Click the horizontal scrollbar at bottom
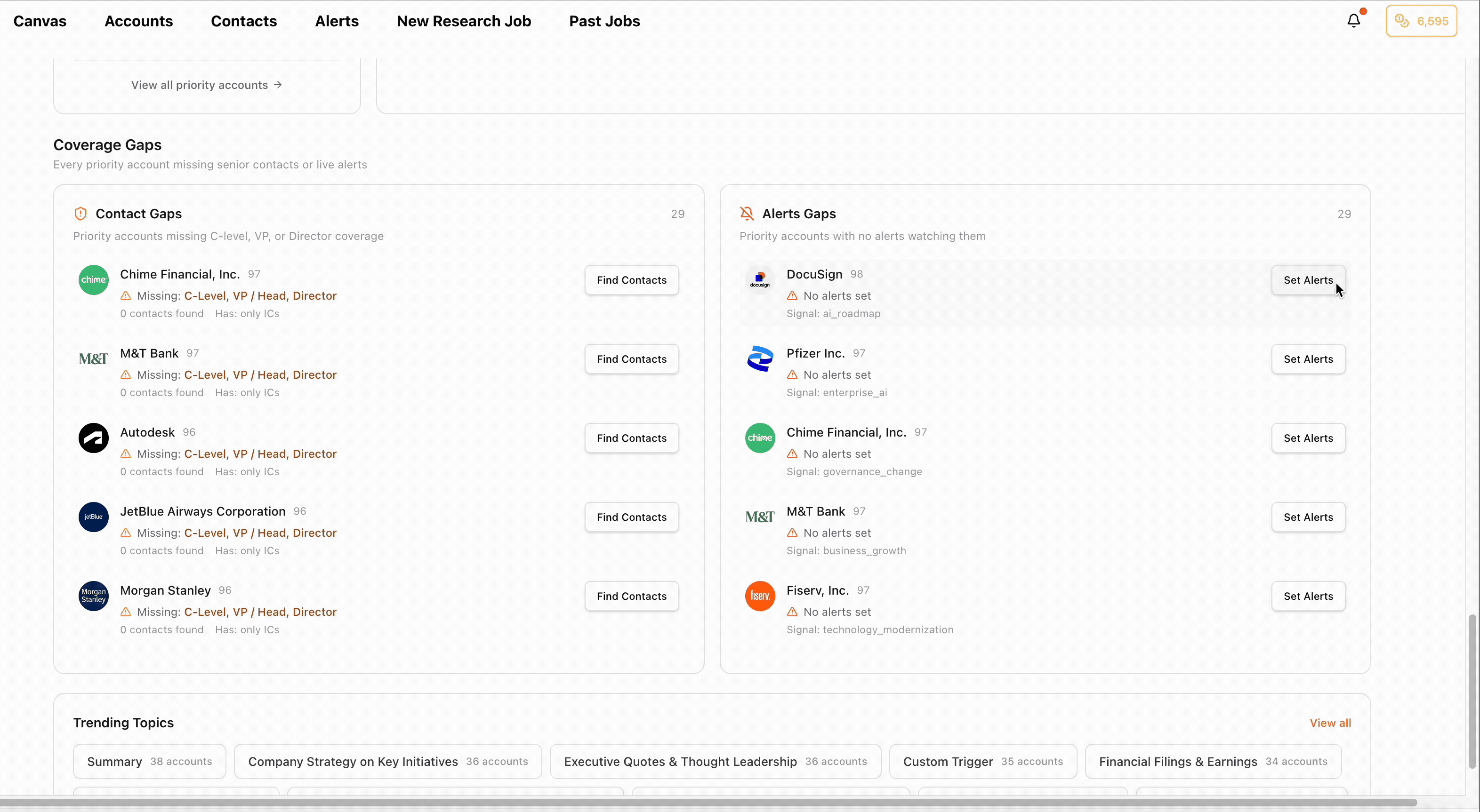The image size is (1480, 812). (708, 802)
